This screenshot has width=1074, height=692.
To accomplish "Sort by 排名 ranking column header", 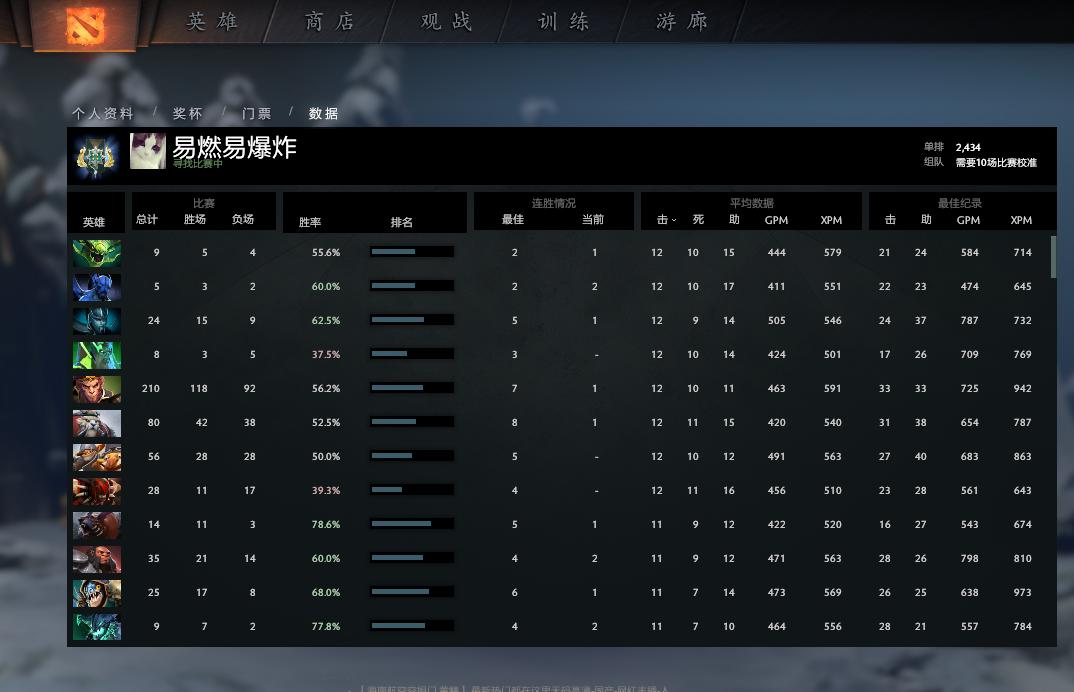I will click(x=401, y=222).
